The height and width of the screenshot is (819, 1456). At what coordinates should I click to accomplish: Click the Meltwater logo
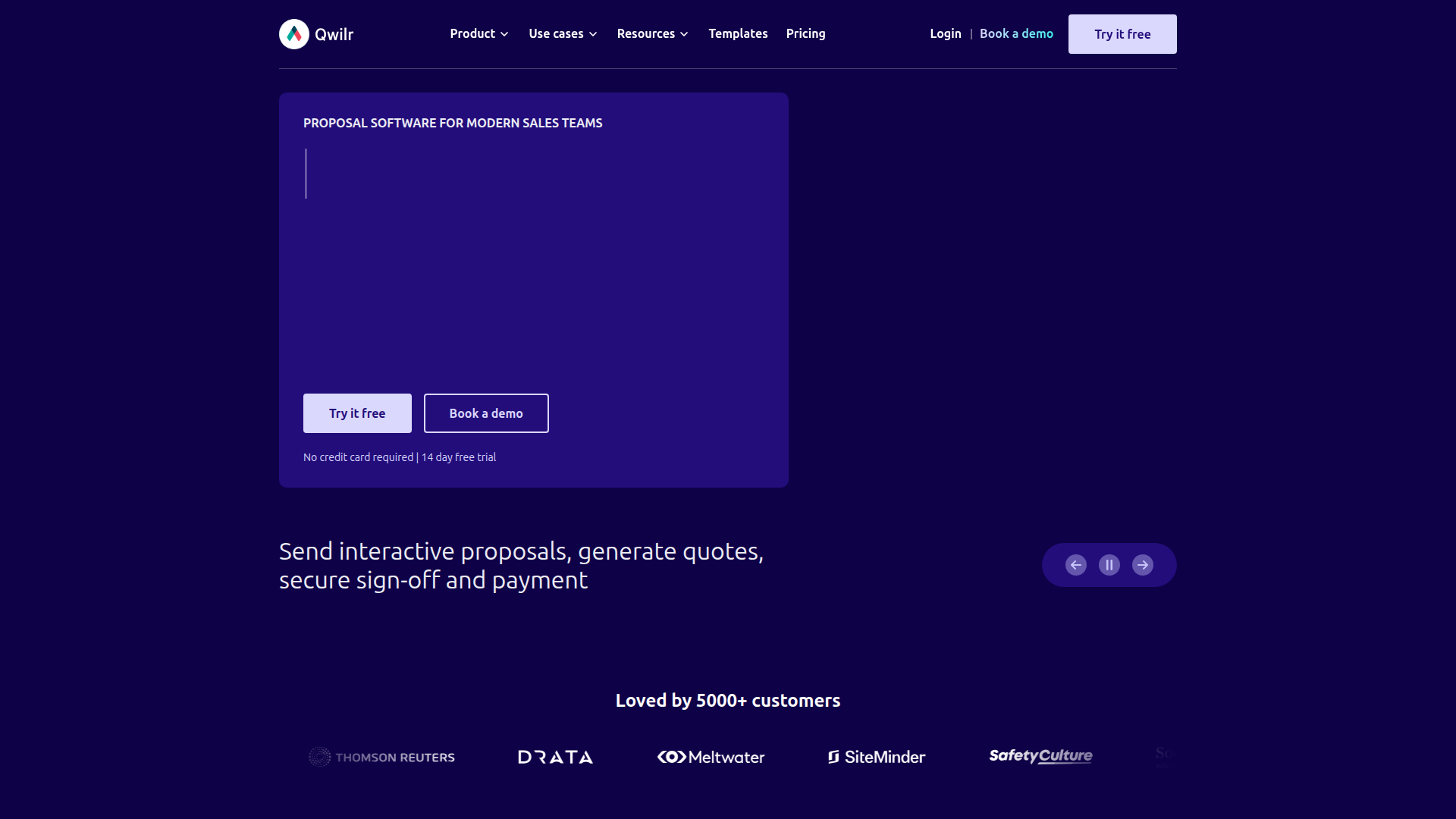(x=711, y=757)
